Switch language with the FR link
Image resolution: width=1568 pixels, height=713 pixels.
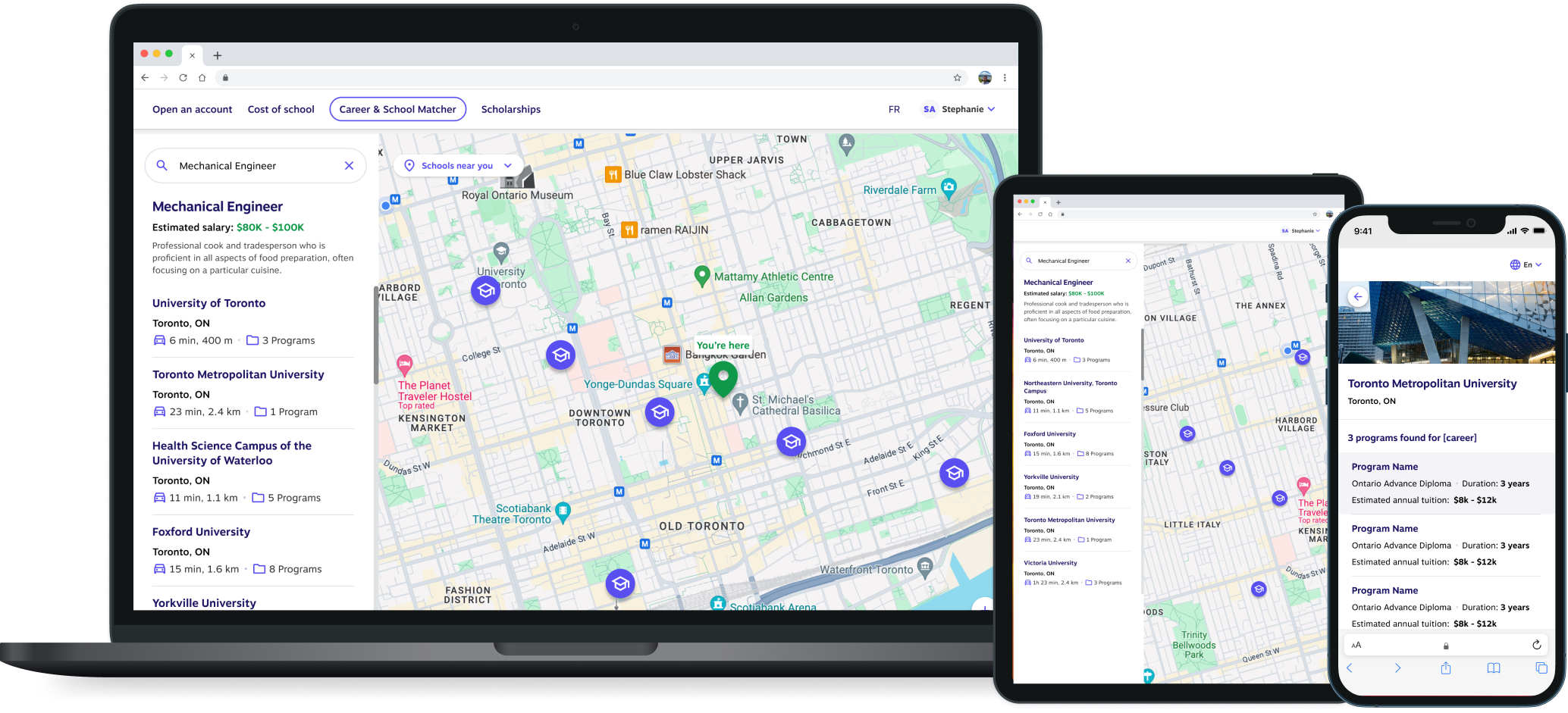pos(894,109)
